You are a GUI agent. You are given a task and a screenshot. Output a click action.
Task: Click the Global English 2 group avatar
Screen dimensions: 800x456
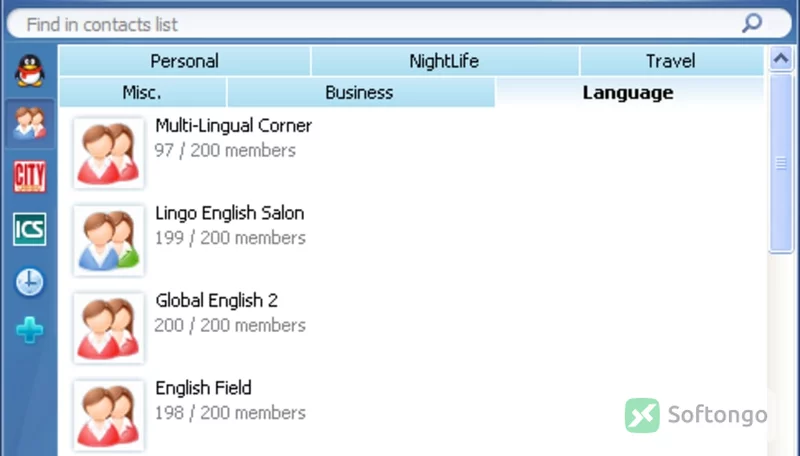click(x=108, y=328)
